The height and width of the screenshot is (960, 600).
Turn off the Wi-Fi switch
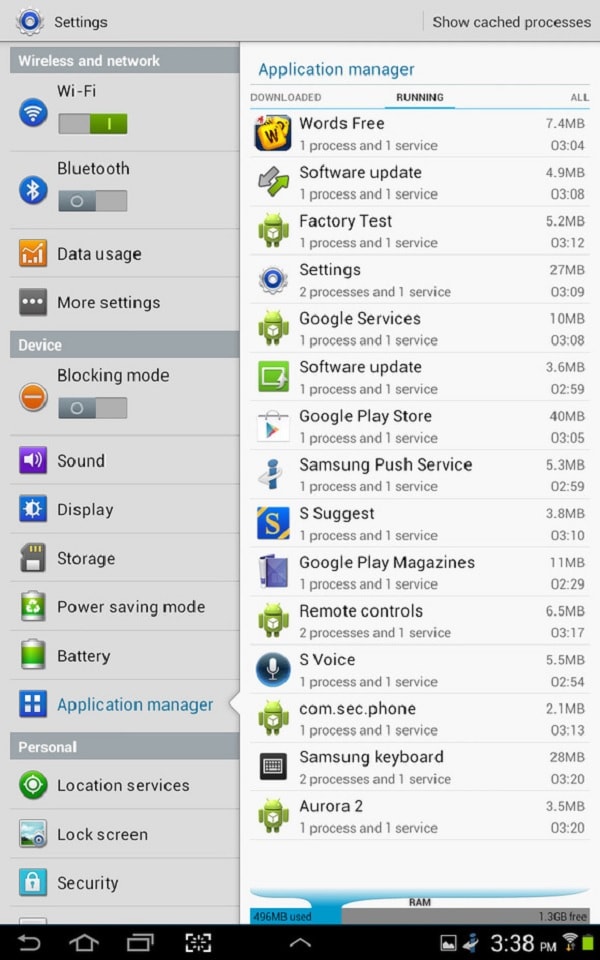tap(93, 124)
